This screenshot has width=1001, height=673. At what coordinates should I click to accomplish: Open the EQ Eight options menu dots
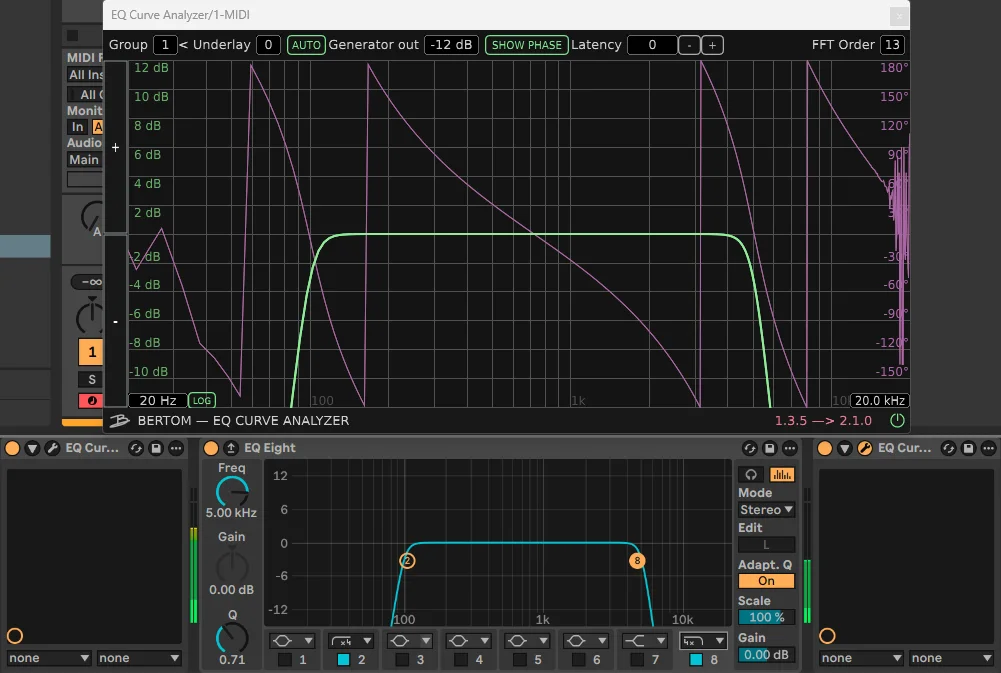point(791,448)
